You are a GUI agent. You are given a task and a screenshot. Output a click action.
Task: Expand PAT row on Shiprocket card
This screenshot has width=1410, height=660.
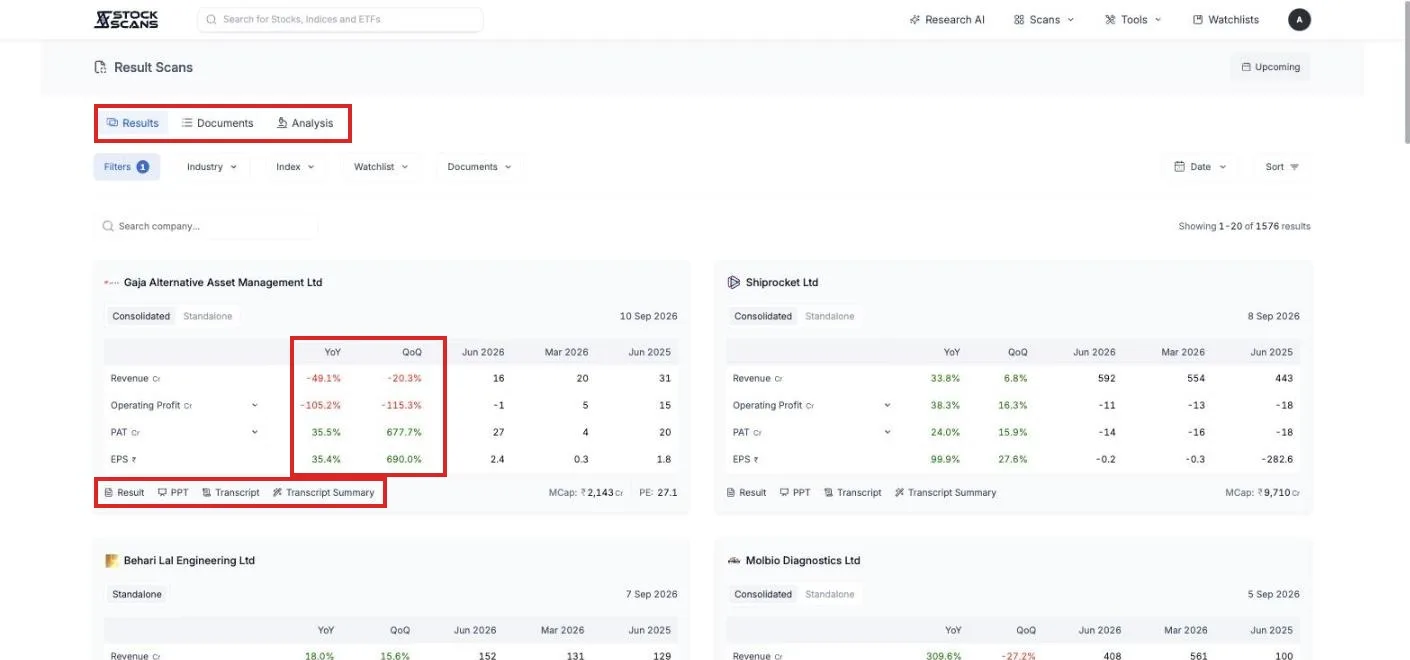coord(887,432)
